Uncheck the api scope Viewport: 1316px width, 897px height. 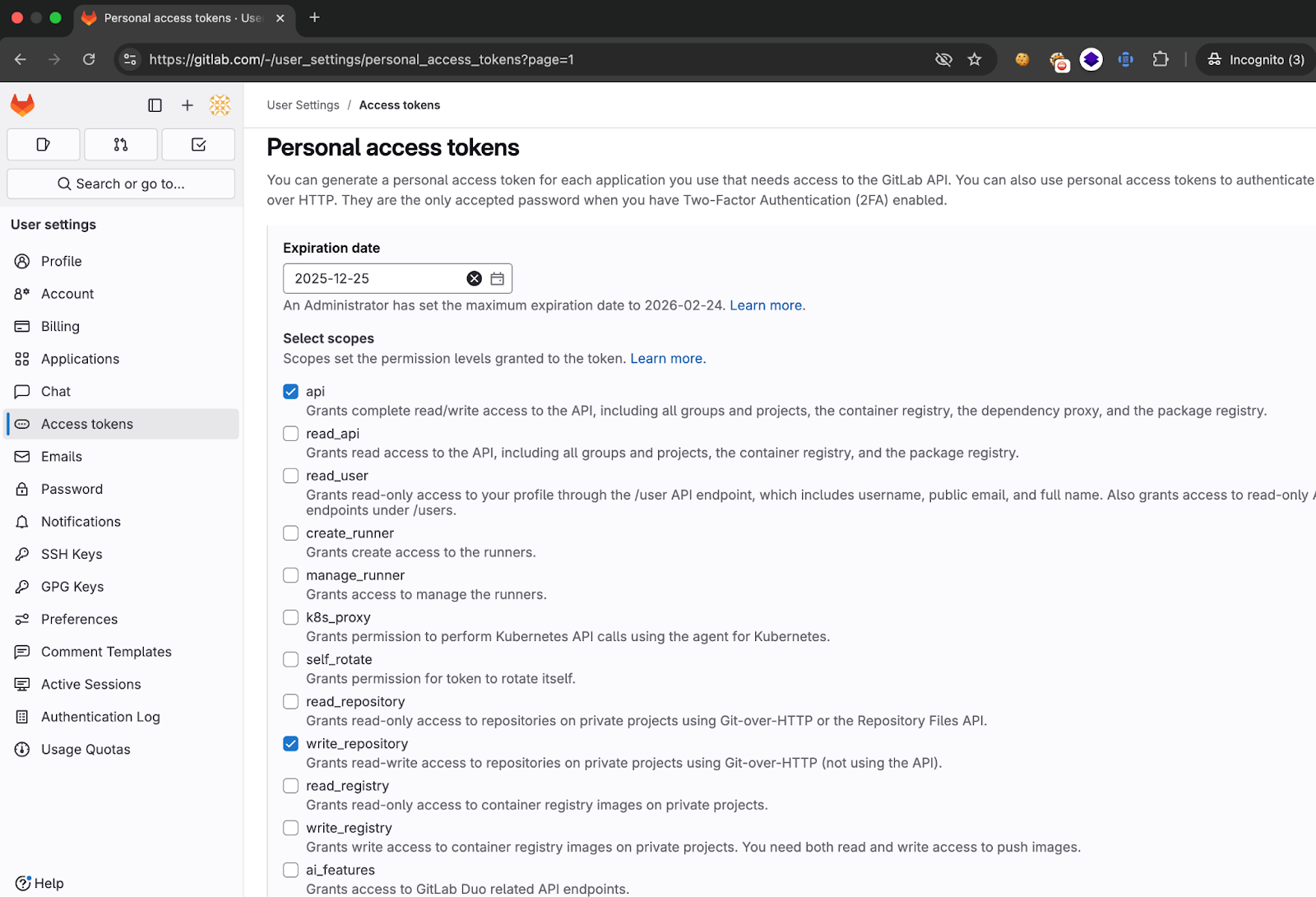click(290, 392)
